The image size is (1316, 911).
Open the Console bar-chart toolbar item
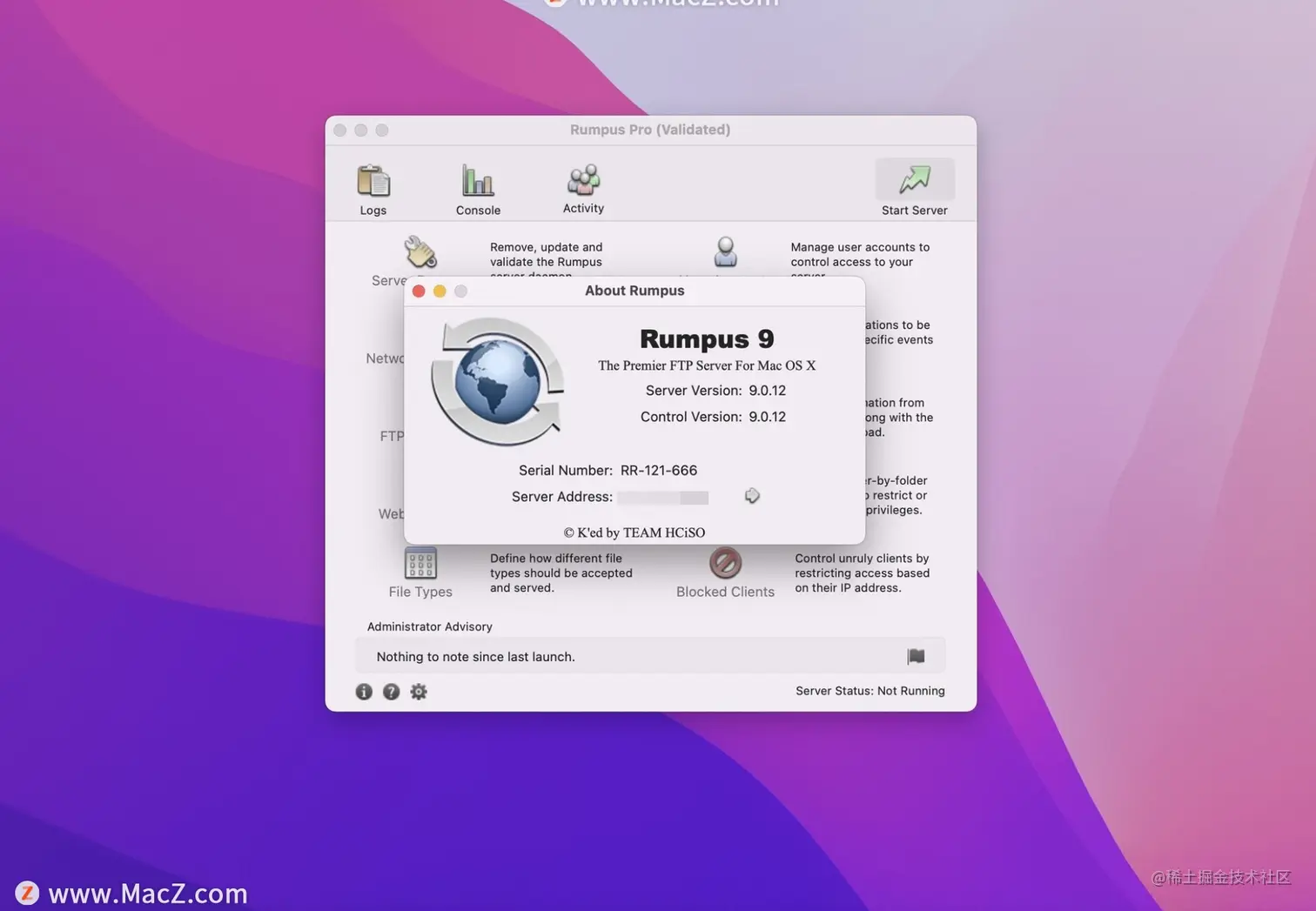pos(478,189)
